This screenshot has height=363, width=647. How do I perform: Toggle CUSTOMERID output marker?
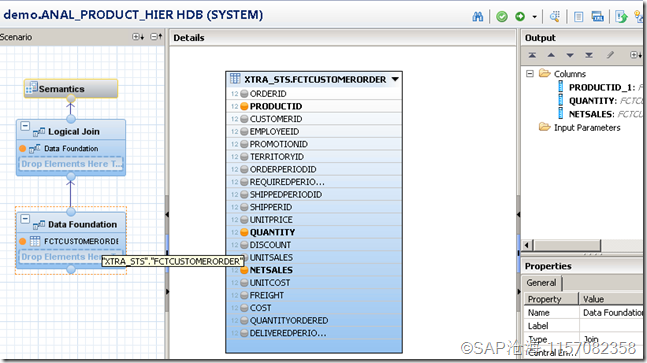click(x=244, y=119)
